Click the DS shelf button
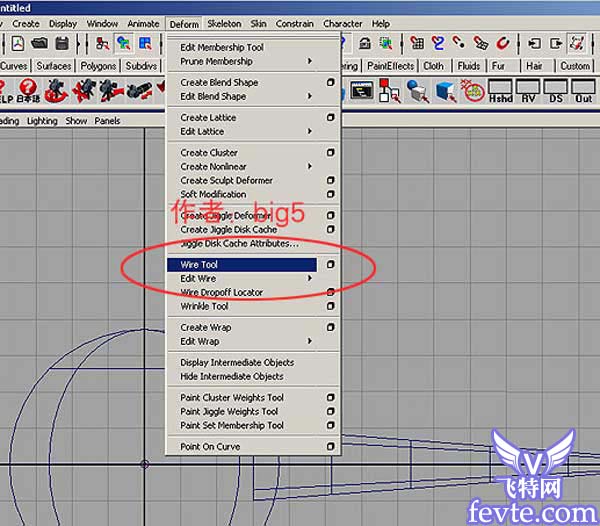This screenshot has height=526, width=600. (556, 91)
